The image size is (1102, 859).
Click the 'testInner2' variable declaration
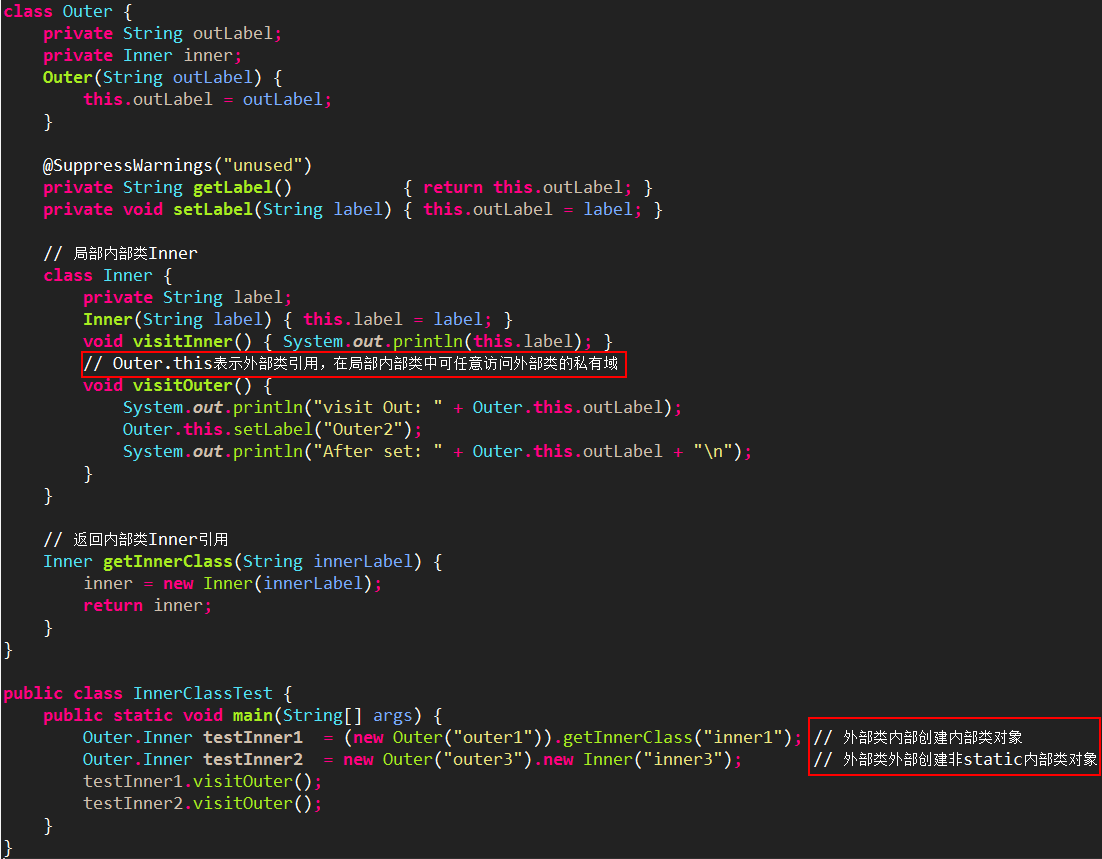[x=253, y=759]
